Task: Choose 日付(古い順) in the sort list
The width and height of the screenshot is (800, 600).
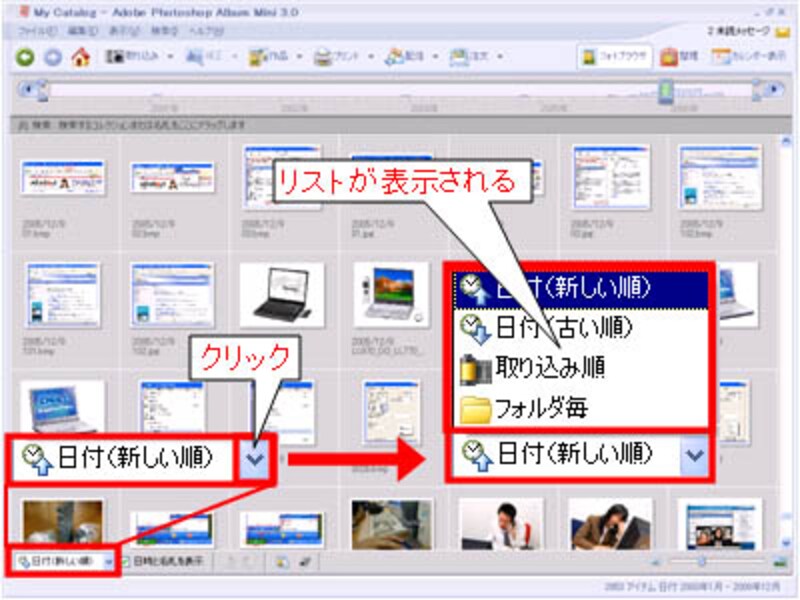Action: (x=580, y=328)
